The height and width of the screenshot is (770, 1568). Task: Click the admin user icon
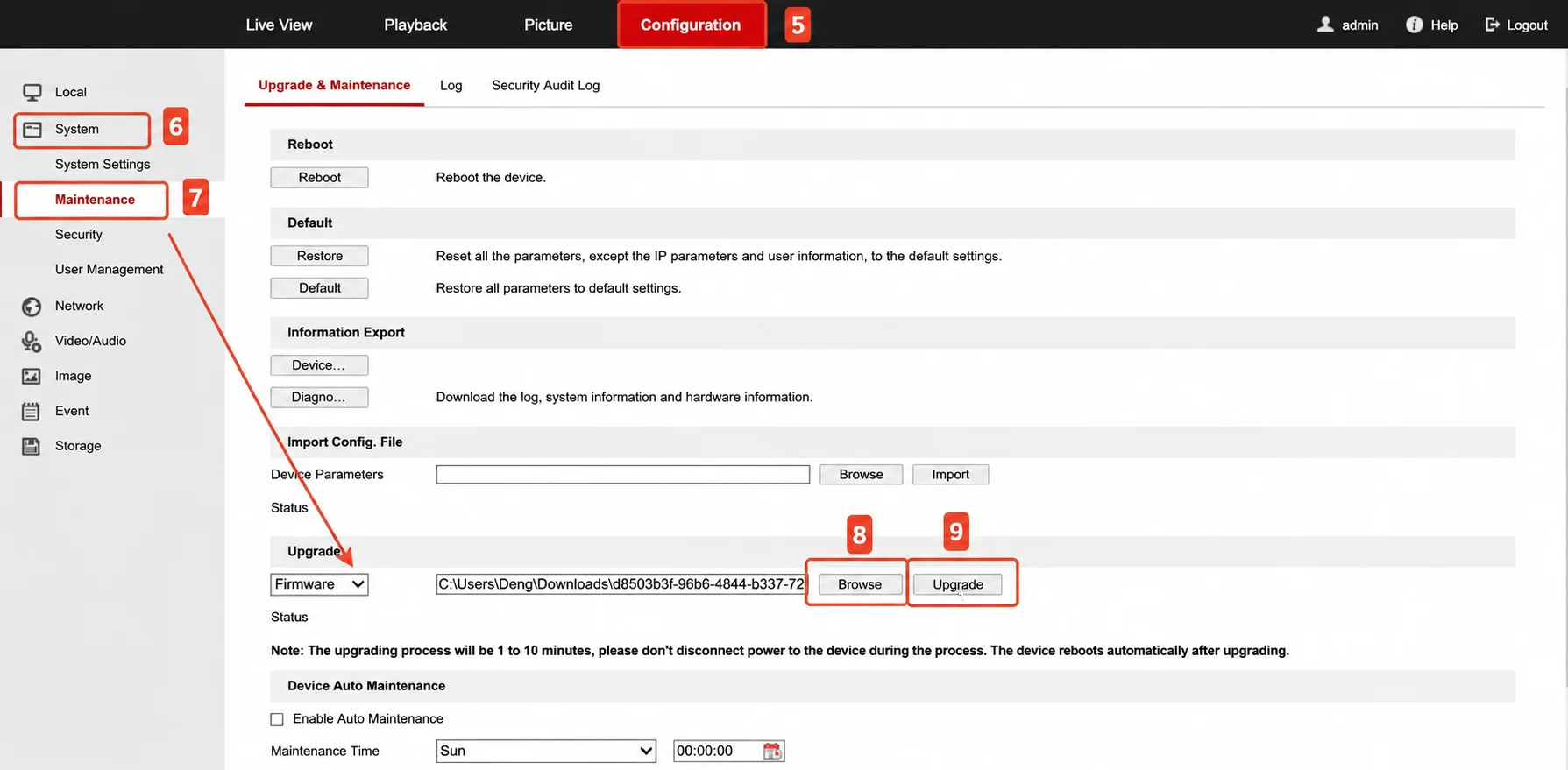(x=1325, y=25)
